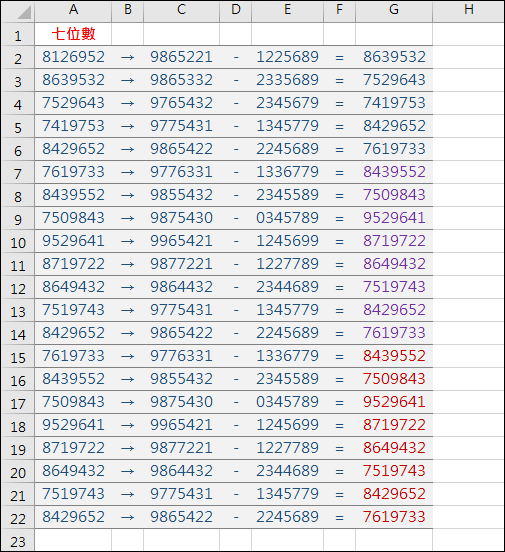
Task: Click red cell G18 containing 8719722
Action: point(394,425)
